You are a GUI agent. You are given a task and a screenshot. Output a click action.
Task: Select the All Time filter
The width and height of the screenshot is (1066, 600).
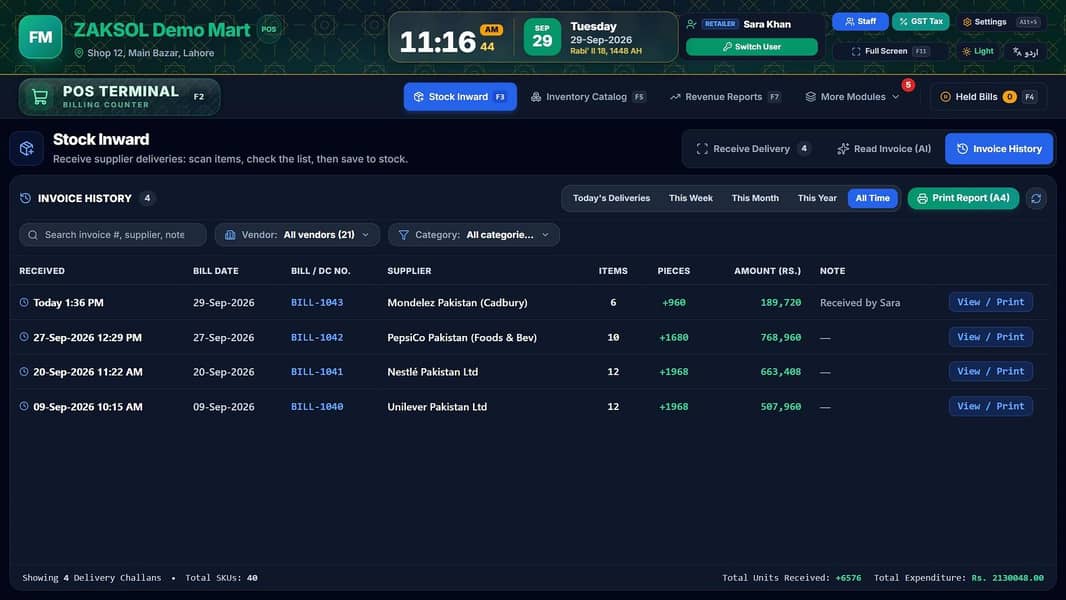tap(872, 198)
